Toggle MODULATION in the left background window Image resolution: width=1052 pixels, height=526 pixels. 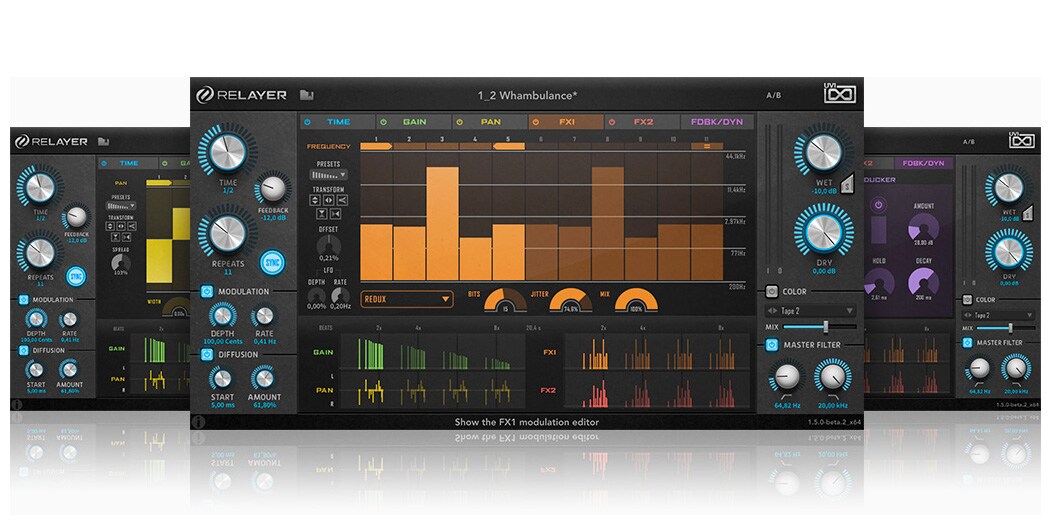23,300
